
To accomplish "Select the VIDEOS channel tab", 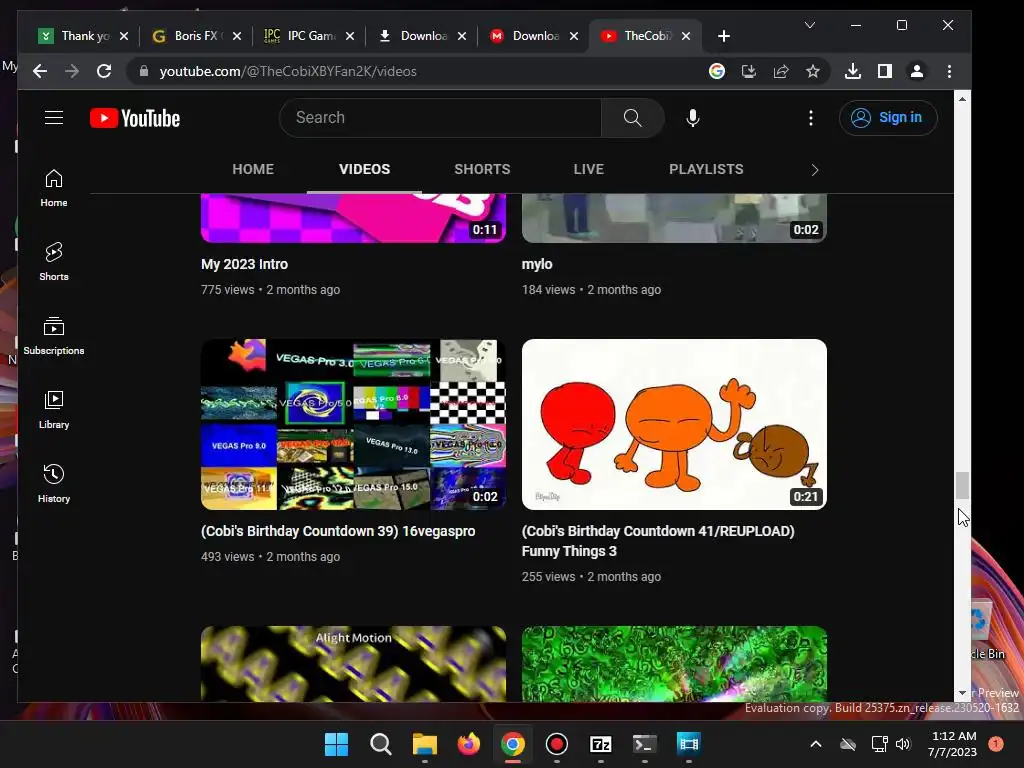I will click(x=364, y=169).
